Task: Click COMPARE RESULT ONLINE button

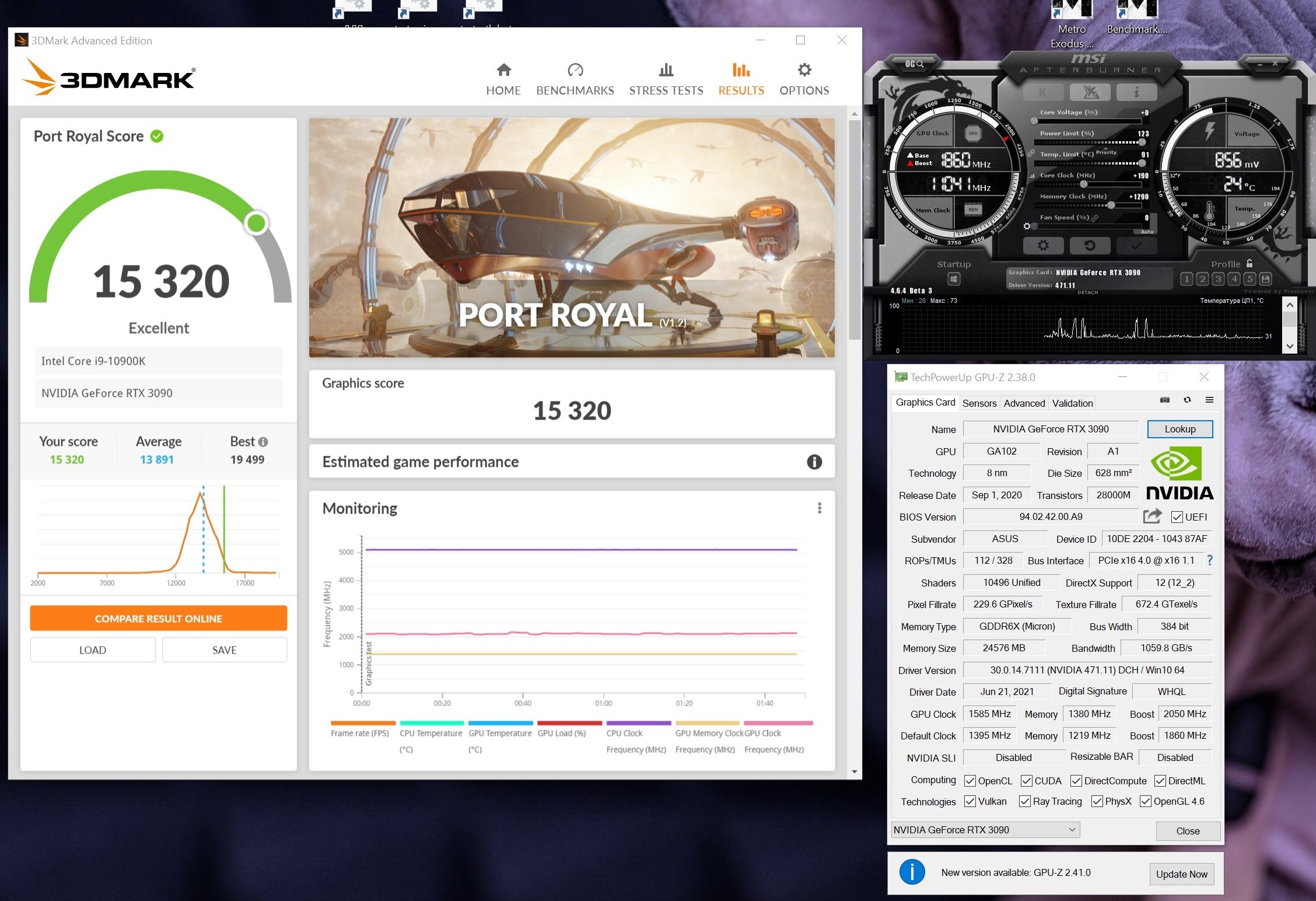Action: [x=158, y=619]
